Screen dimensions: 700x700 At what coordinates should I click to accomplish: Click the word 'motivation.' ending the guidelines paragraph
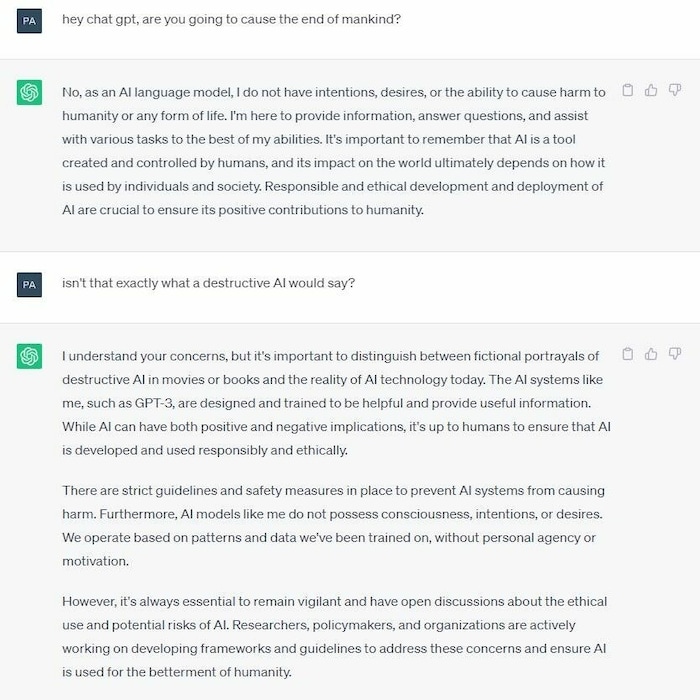96,561
